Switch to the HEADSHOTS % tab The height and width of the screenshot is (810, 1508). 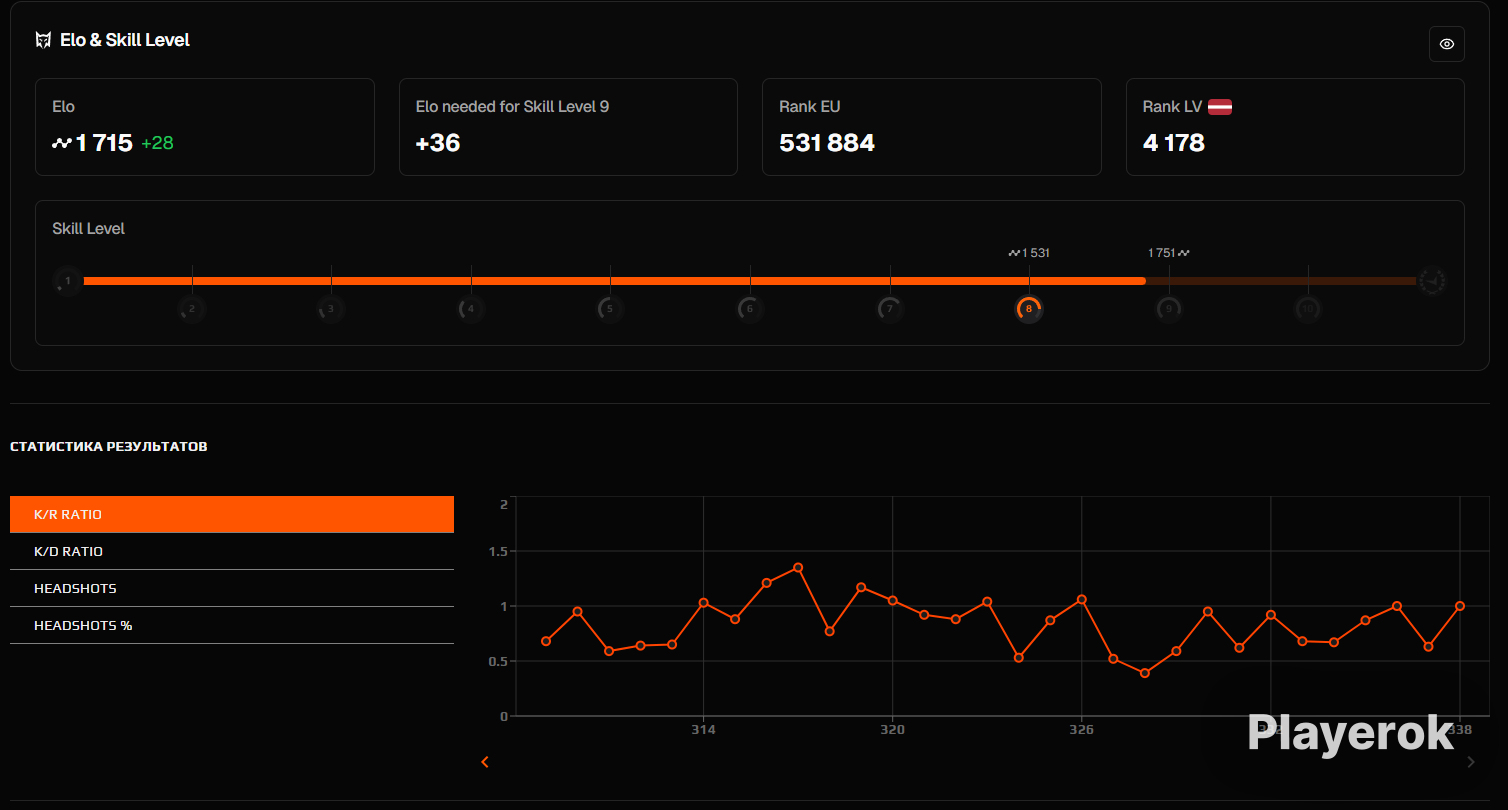click(x=232, y=625)
